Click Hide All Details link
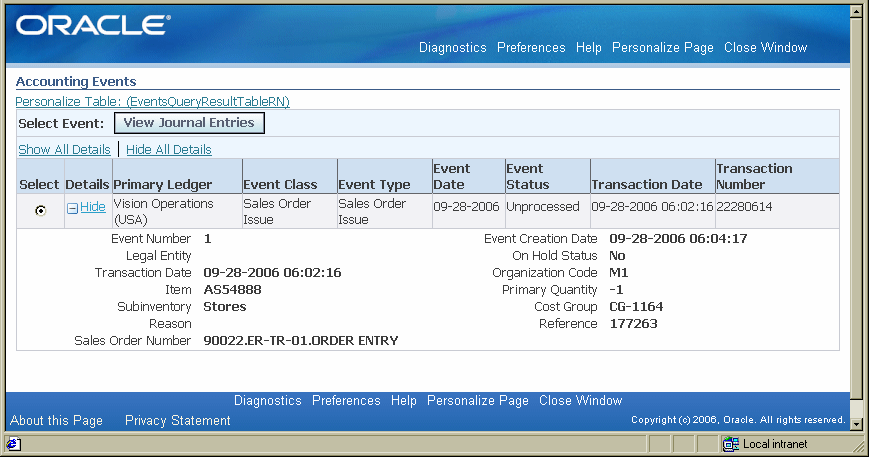This screenshot has width=869, height=457. pyautogui.click(x=169, y=150)
